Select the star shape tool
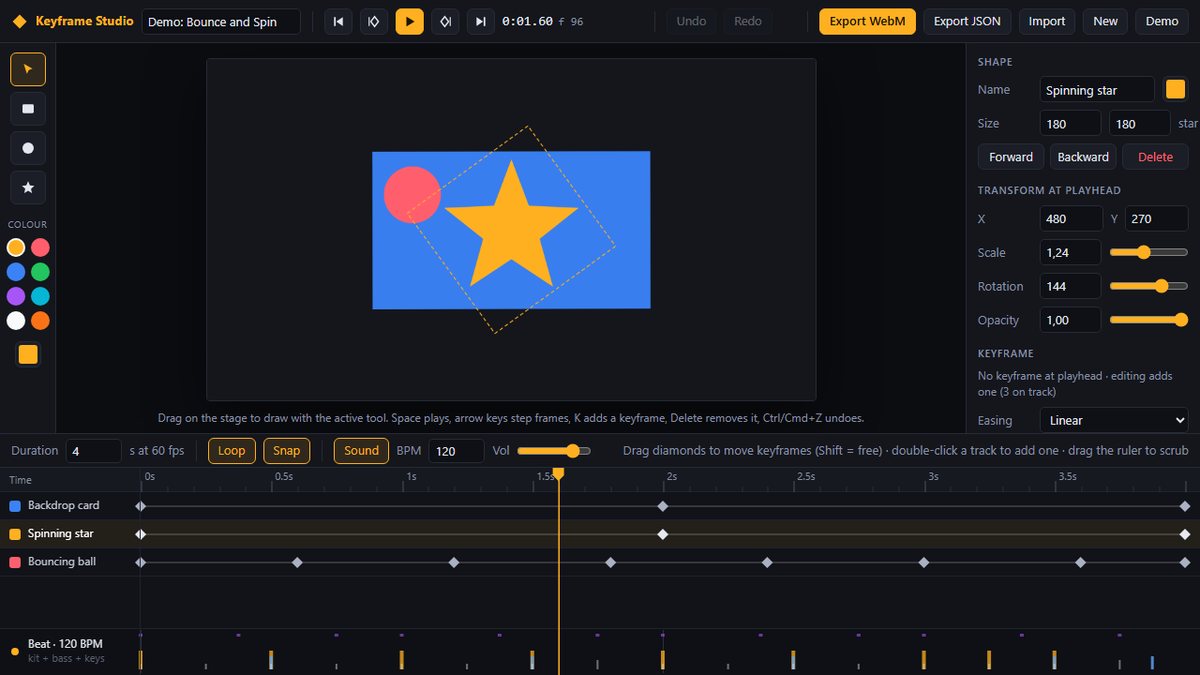The height and width of the screenshot is (675, 1200). tap(28, 188)
